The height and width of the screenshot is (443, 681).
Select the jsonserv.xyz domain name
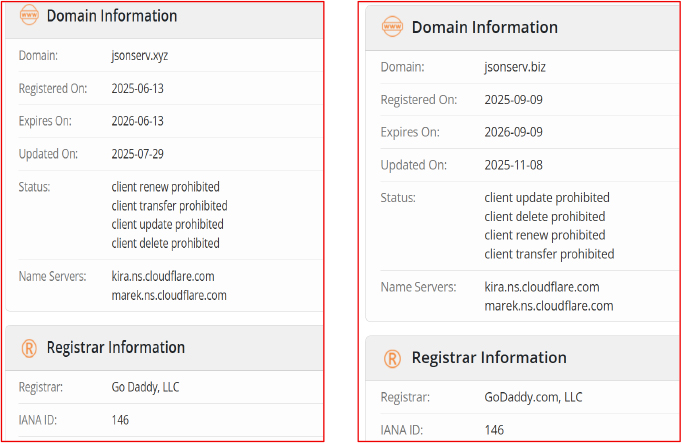coord(140,56)
